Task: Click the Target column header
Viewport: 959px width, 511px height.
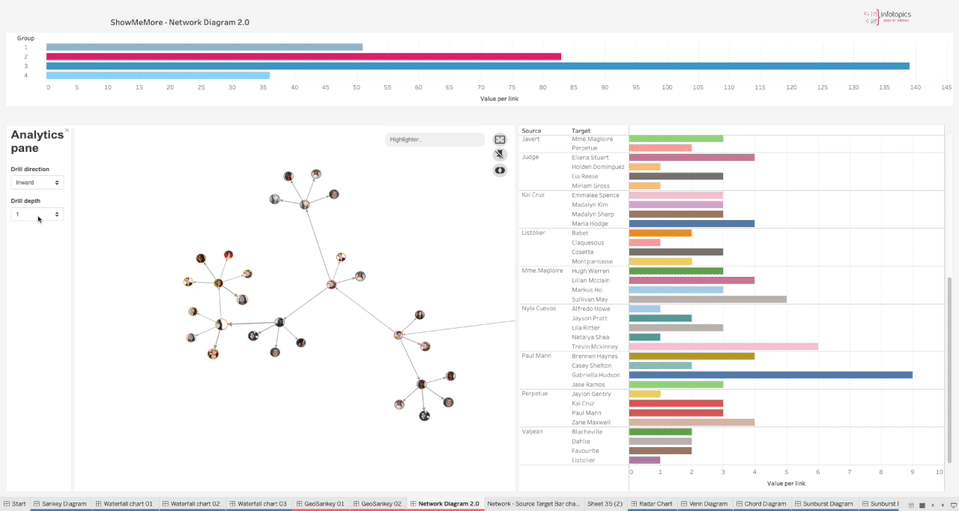Action: (x=581, y=131)
